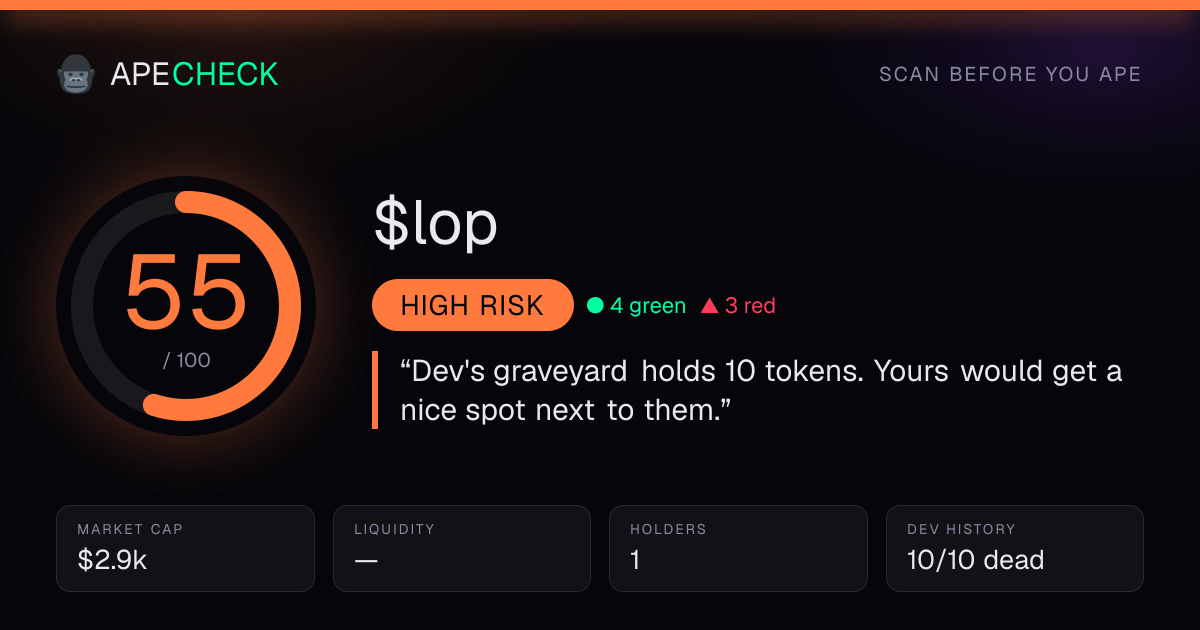
Task: Open the Liquidity stat card
Action: pos(462,548)
